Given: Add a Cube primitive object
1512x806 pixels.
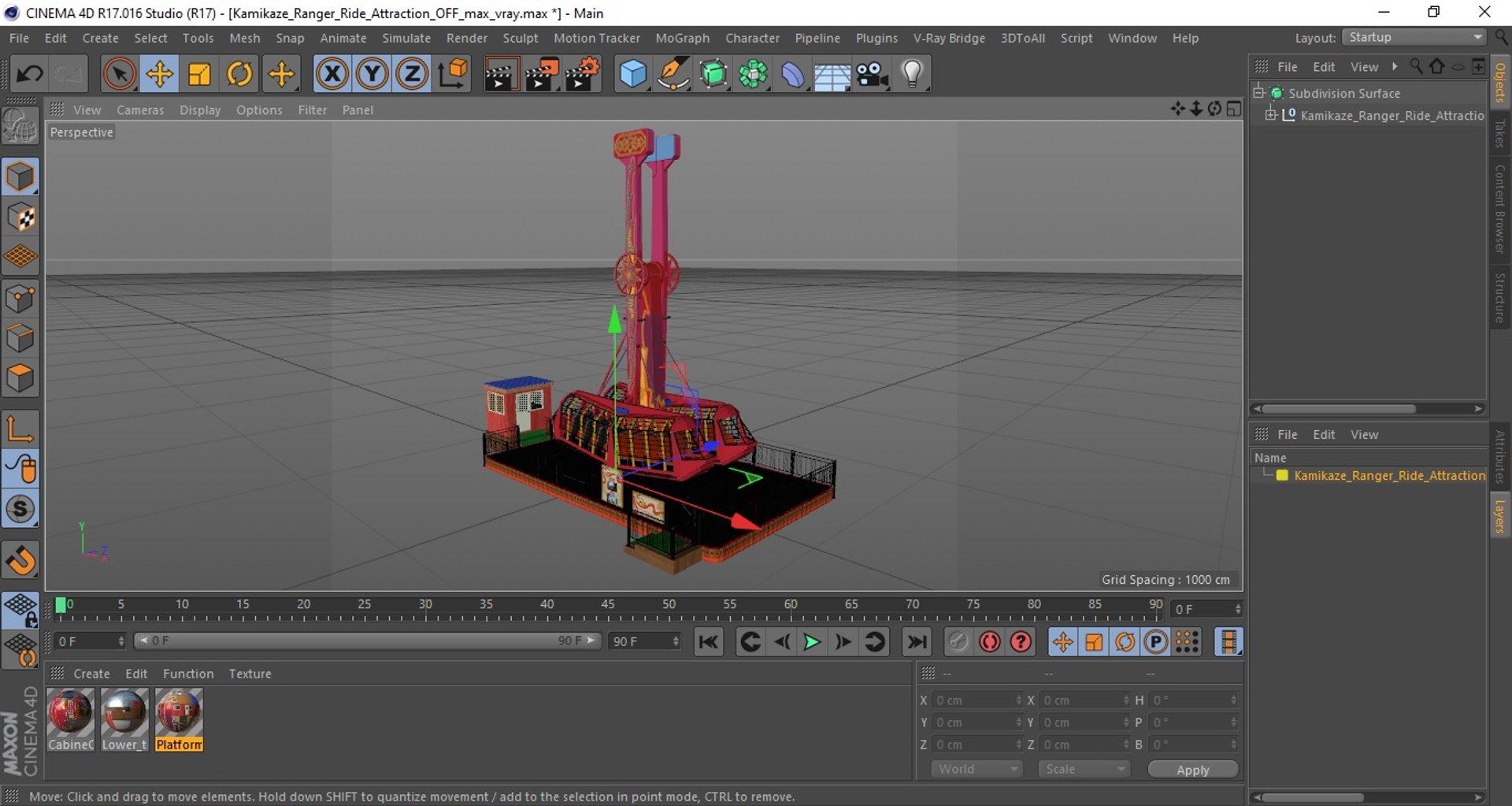Looking at the screenshot, I should [633, 74].
